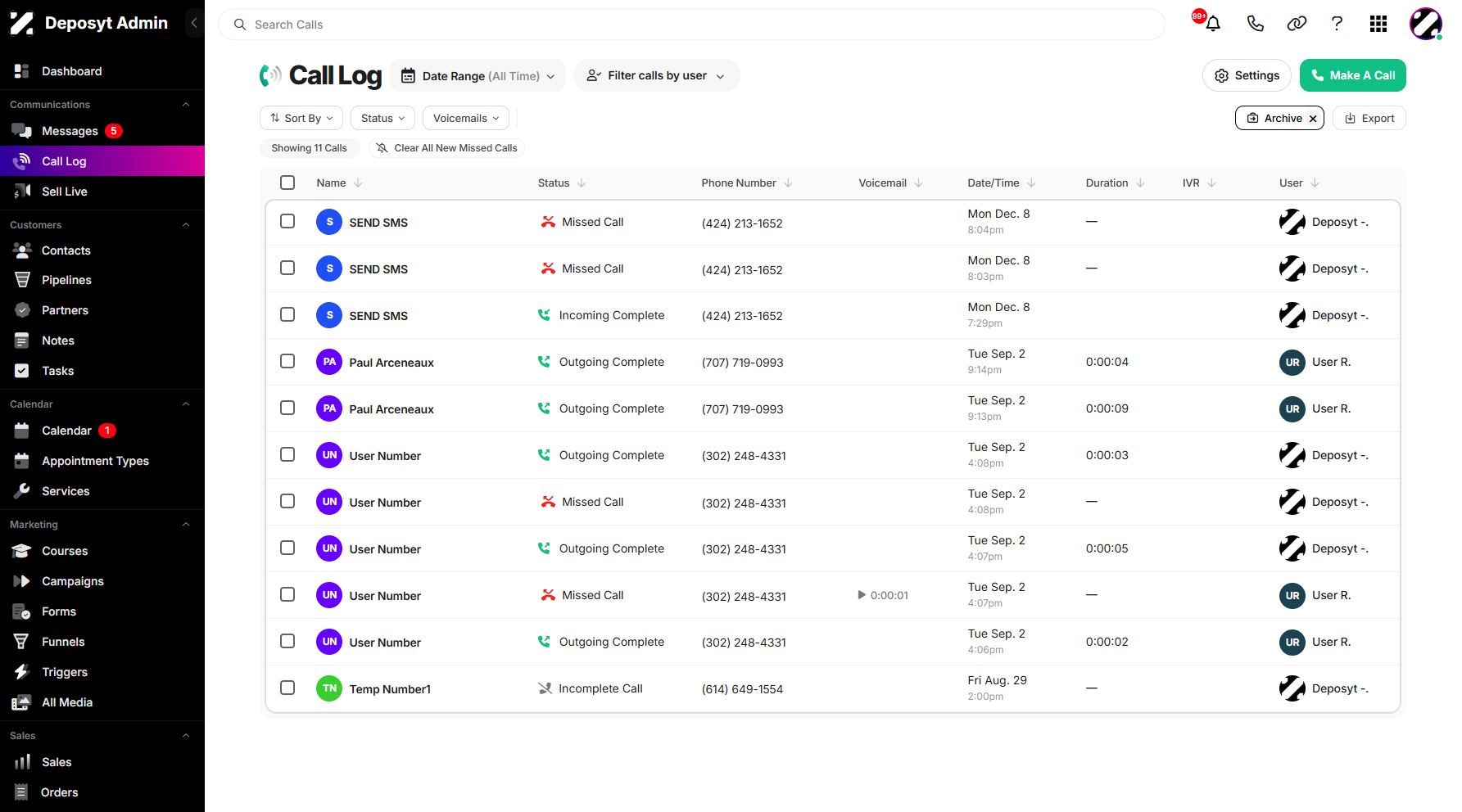
Task: Click Clear All New Missed Calls
Action: point(446,148)
